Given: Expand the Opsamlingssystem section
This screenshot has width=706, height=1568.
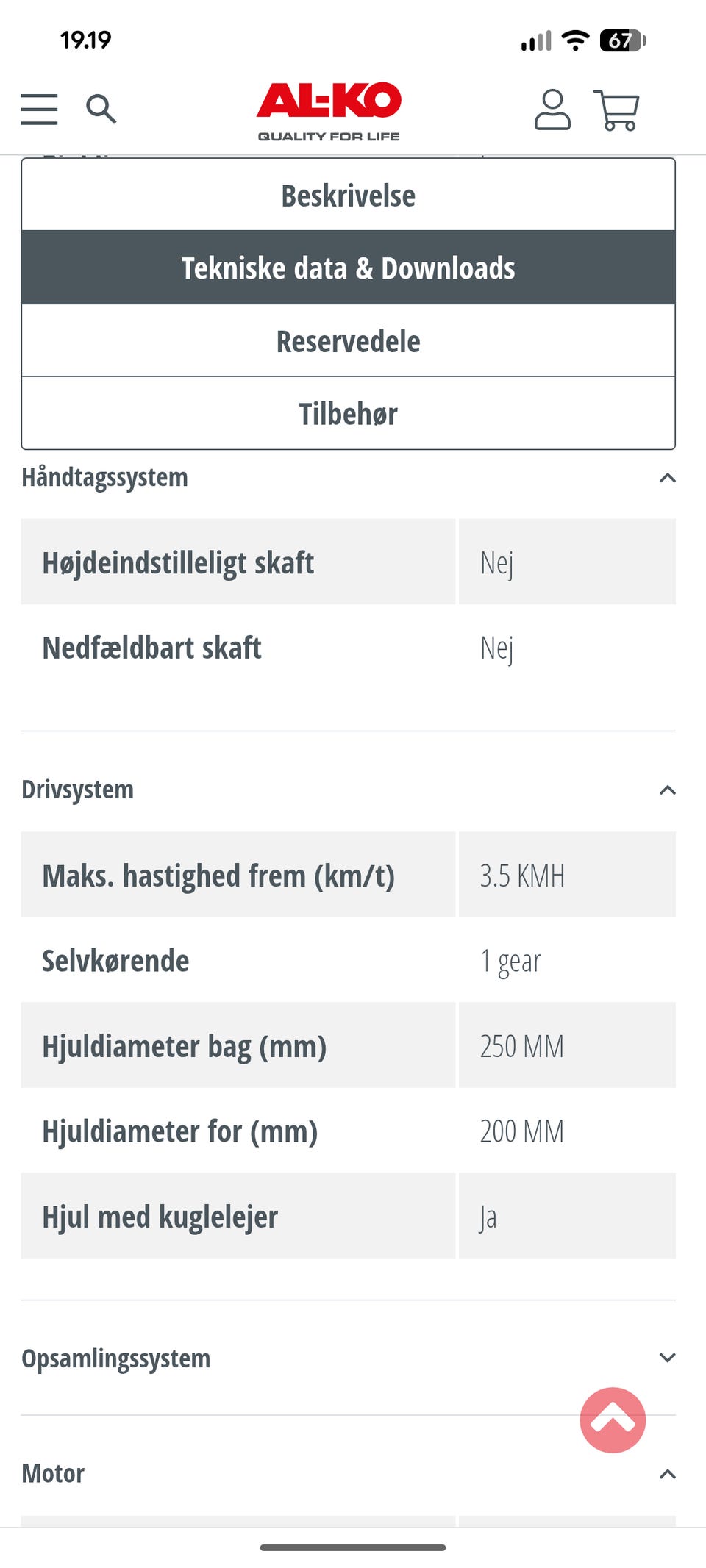Looking at the screenshot, I should [x=667, y=1358].
